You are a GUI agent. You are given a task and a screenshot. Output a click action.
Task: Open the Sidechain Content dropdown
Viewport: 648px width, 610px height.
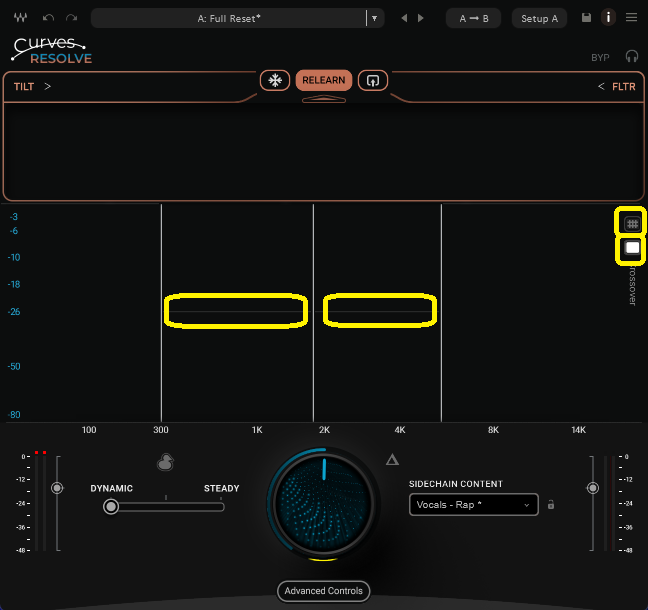[x=473, y=505]
